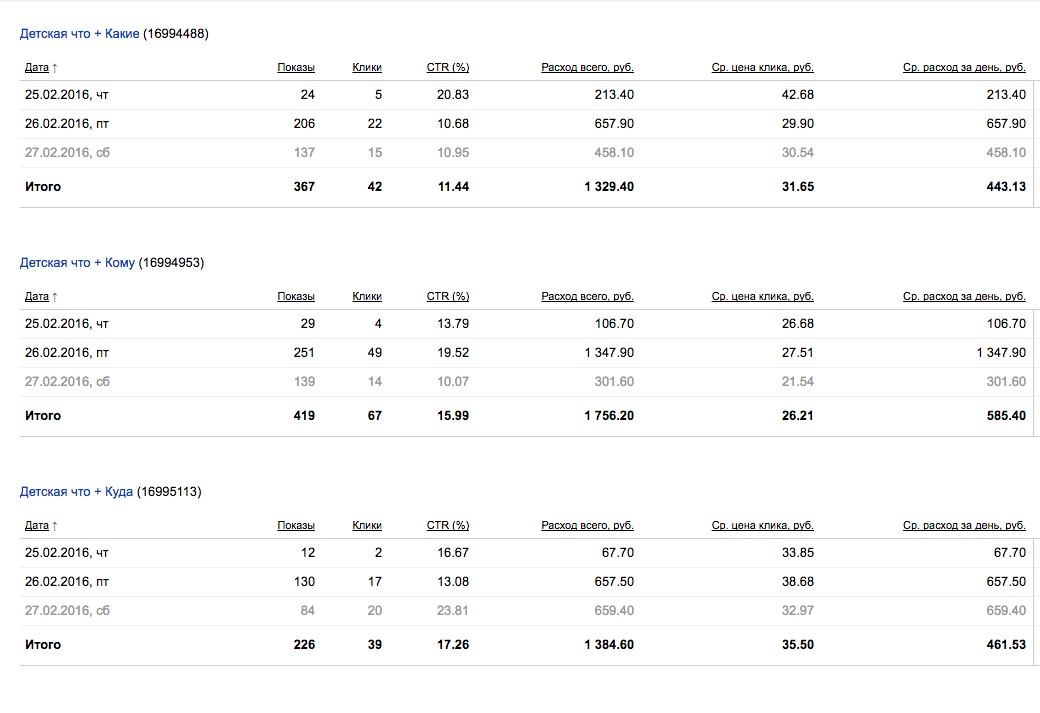Sort second table by Показы column
Viewport: 1040px width, 713px height.
tap(296, 296)
